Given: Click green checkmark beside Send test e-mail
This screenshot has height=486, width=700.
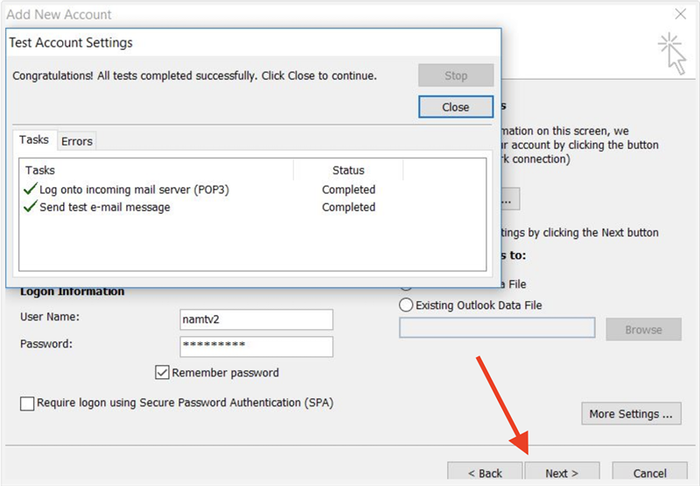Looking at the screenshot, I should tap(30, 206).
